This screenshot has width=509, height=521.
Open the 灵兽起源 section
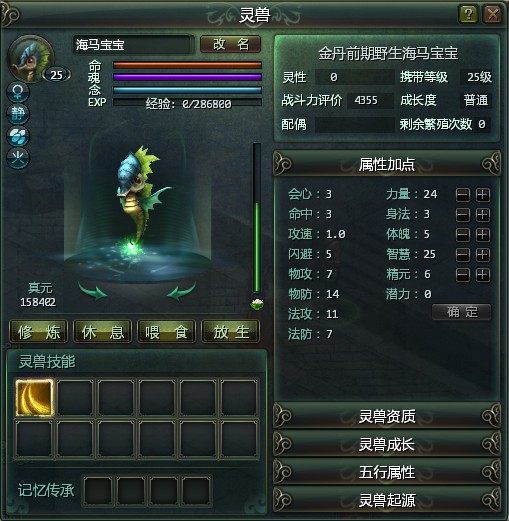387,500
